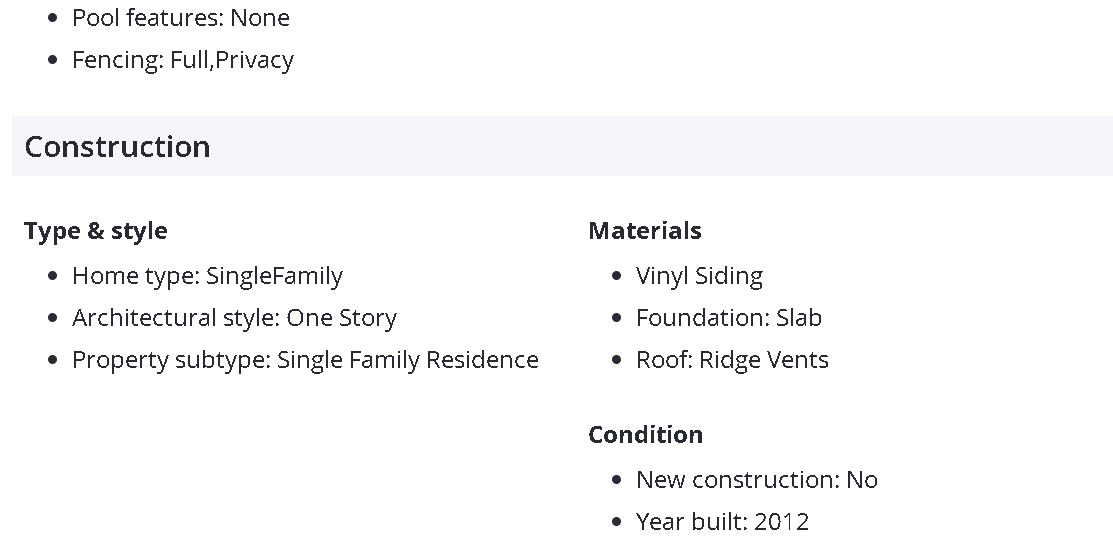The image size is (1113, 547).
Task: Select the "None" value for pool features
Action: click(x=260, y=18)
